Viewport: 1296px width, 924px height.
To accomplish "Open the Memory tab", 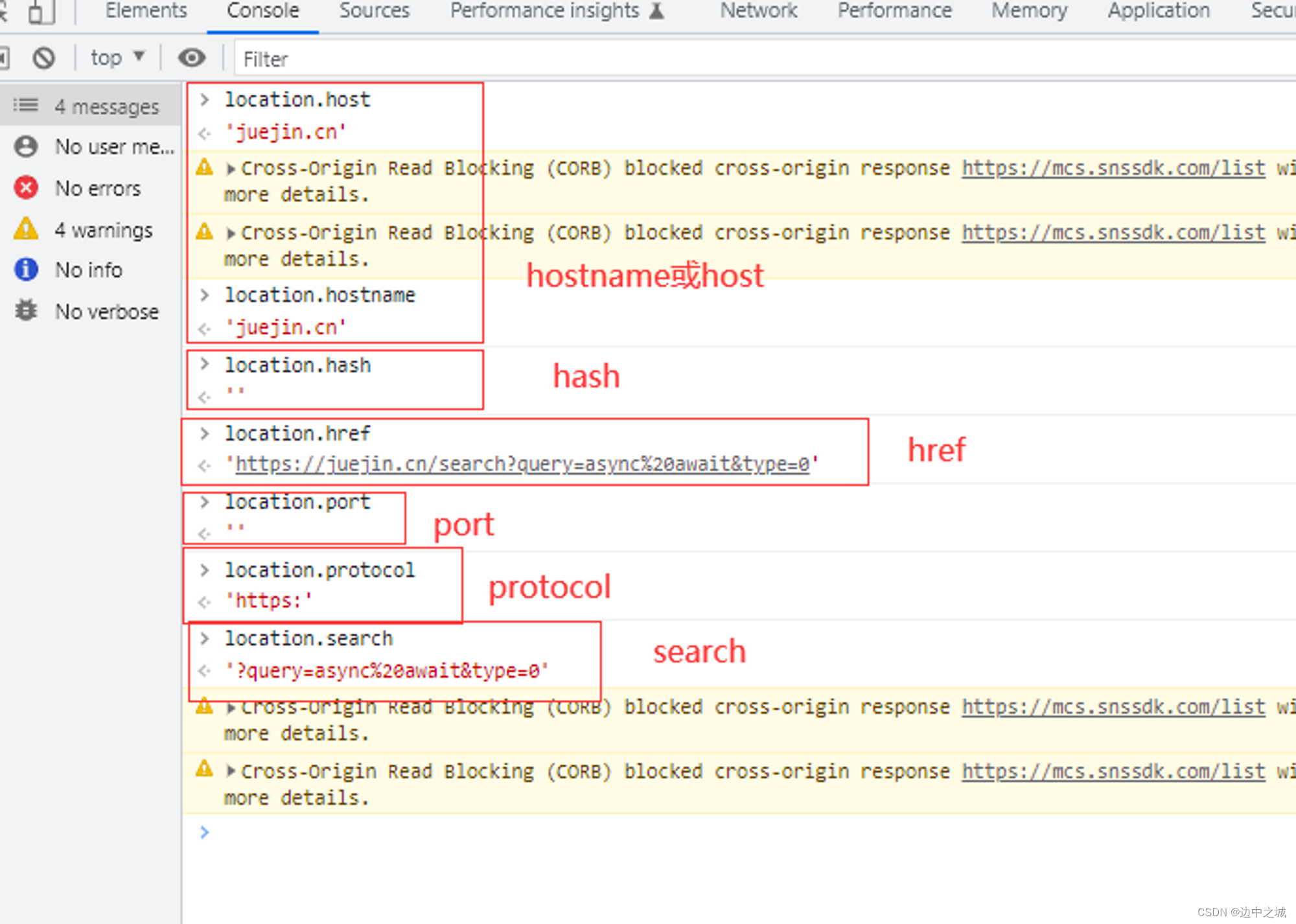I will (x=1029, y=10).
